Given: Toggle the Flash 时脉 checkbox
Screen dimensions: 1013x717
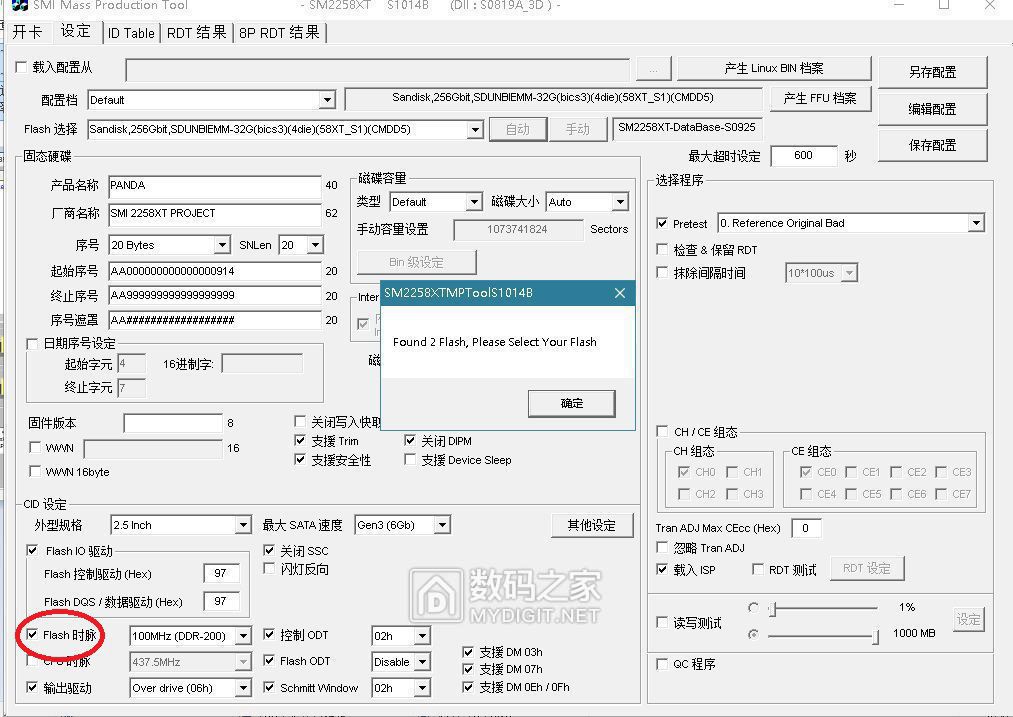Looking at the screenshot, I should [x=32, y=635].
